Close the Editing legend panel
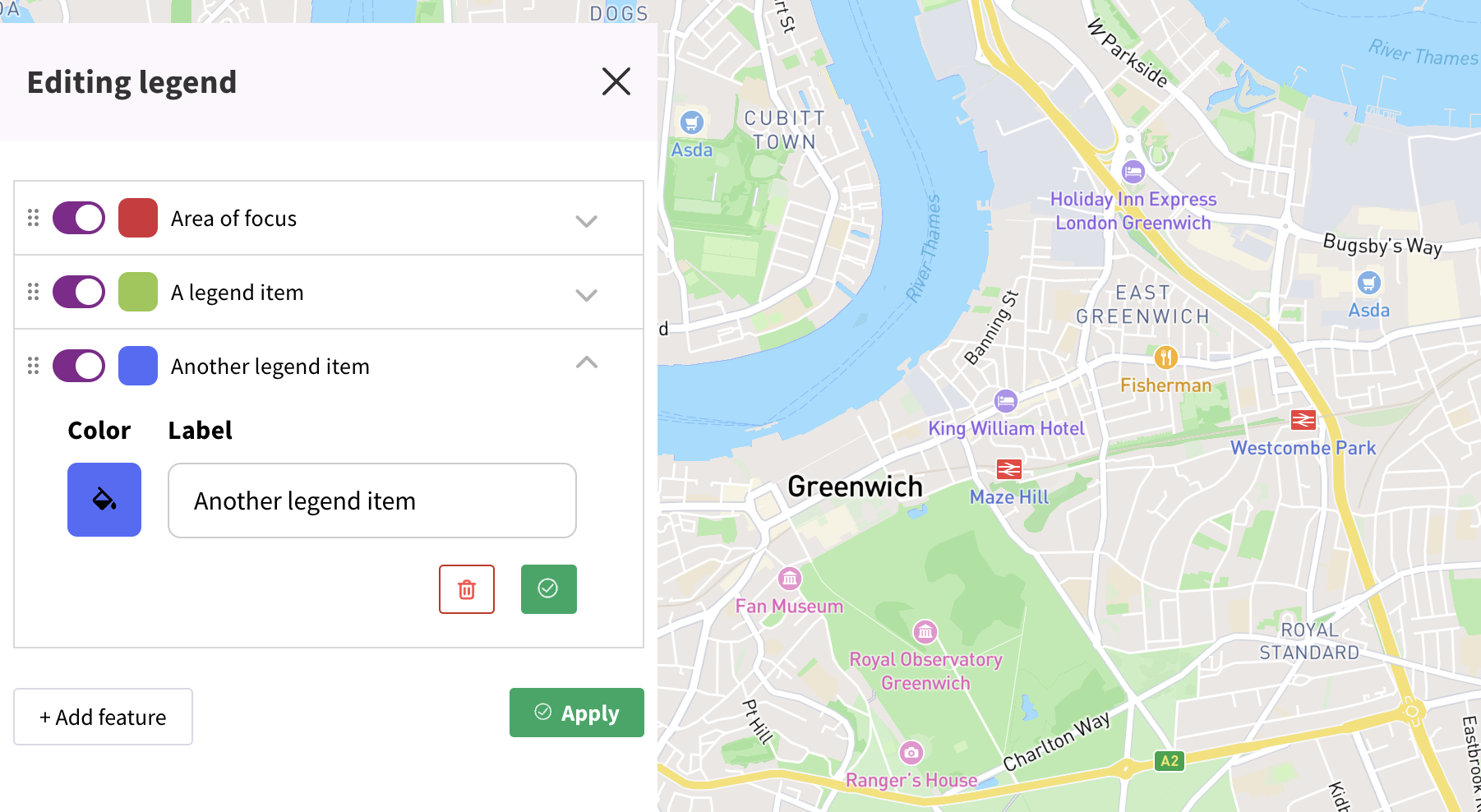Viewport: 1481px width, 812px height. point(616,81)
